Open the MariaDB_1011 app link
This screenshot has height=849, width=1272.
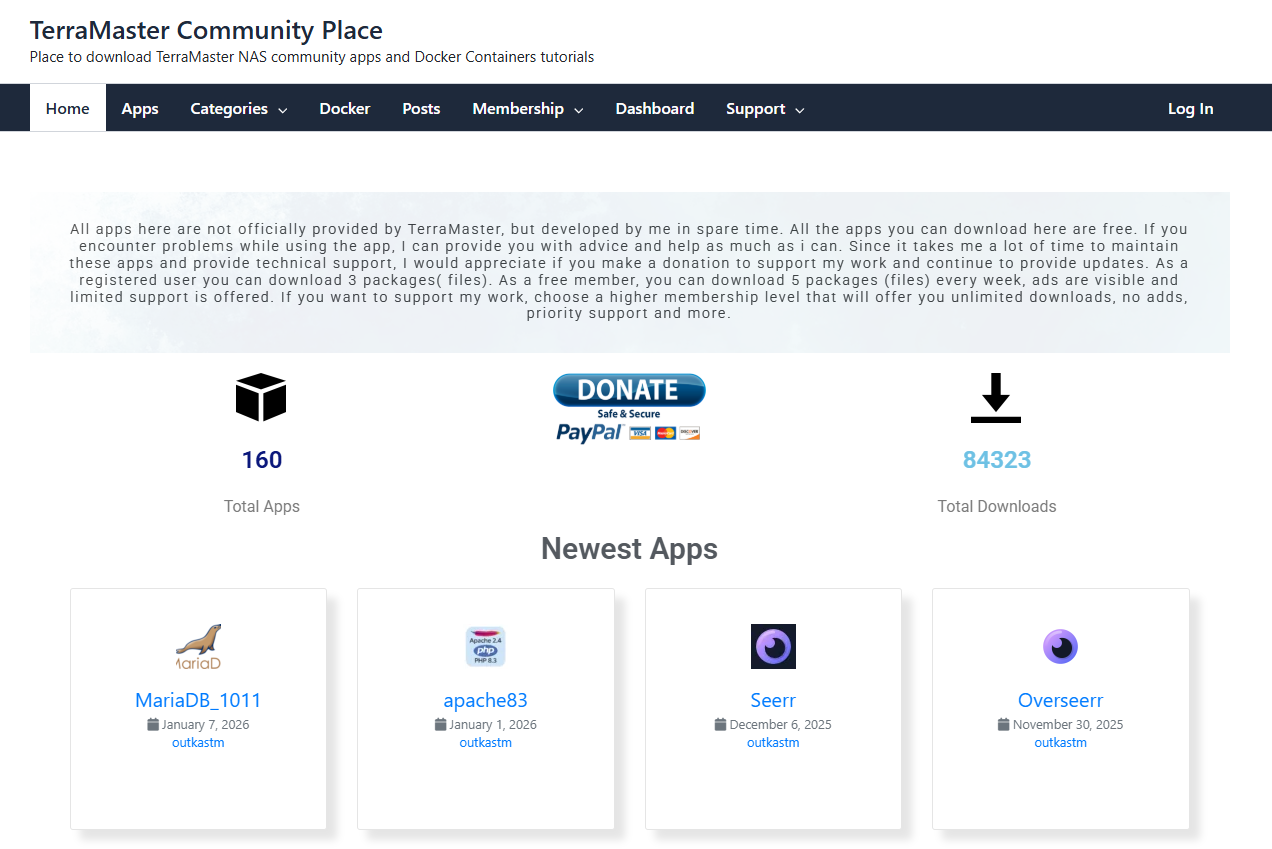198,700
